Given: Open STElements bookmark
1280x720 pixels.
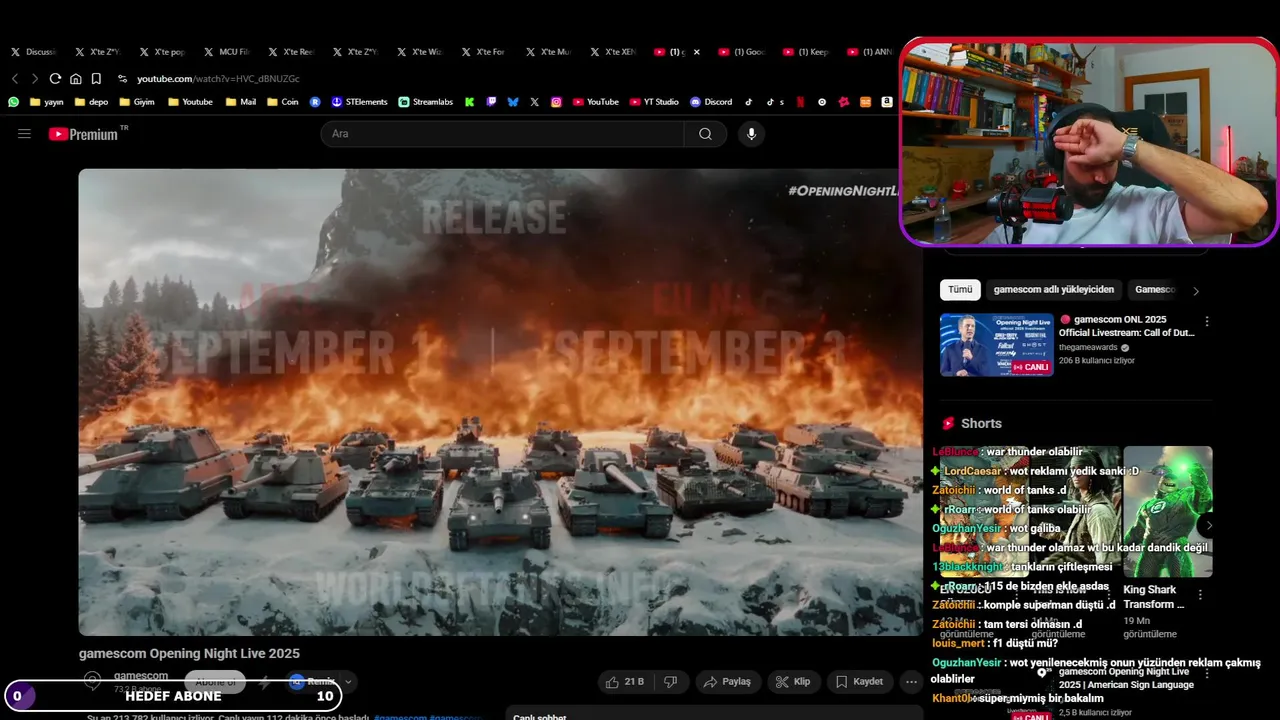Looking at the screenshot, I should (359, 102).
